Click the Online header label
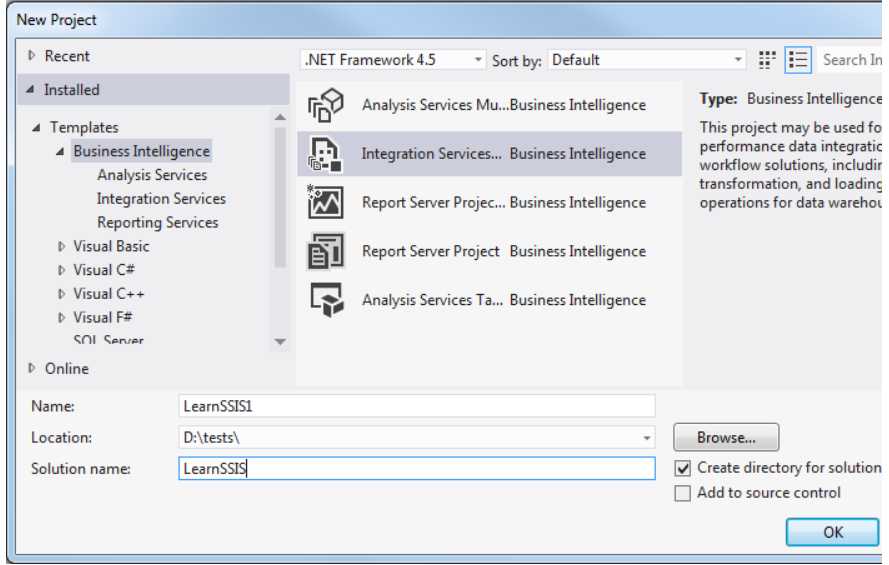This screenshot has height=565, width=889. [x=67, y=368]
